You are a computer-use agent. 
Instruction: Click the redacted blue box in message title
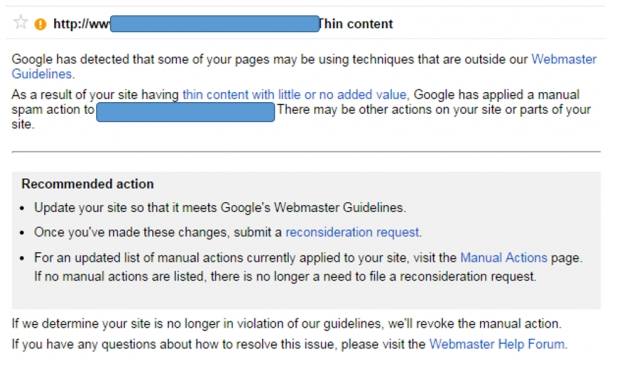(x=215, y=24)
